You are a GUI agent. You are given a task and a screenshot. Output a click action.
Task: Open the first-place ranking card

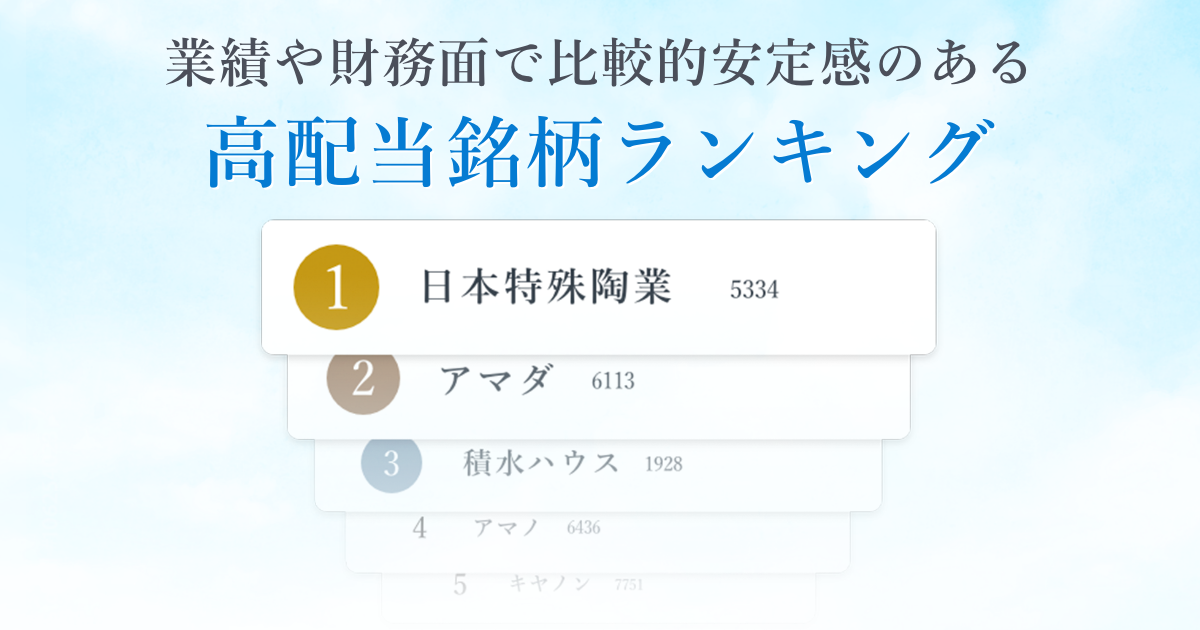coord(599,287)
